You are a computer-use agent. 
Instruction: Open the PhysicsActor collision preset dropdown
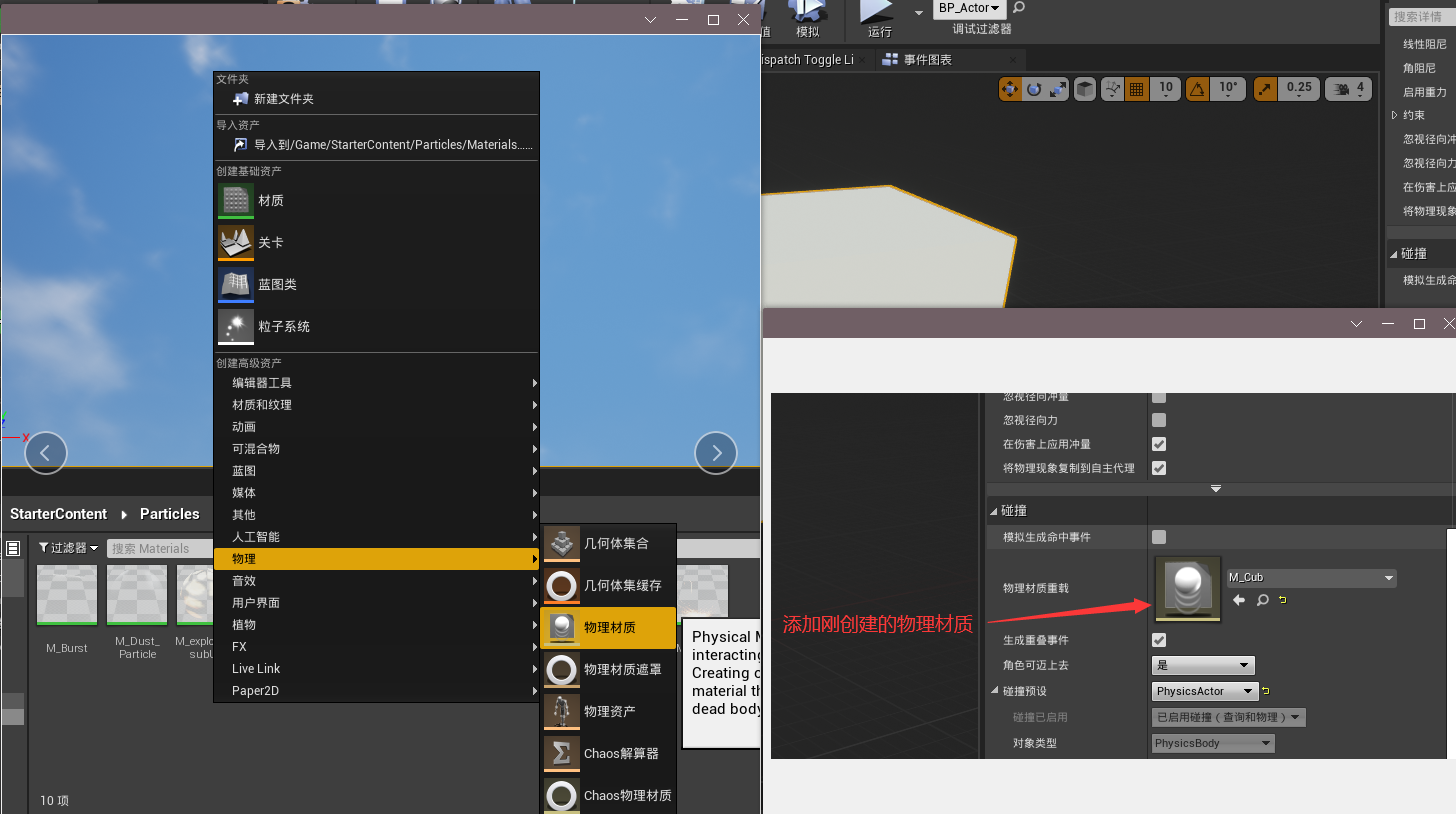point(1204,691)
